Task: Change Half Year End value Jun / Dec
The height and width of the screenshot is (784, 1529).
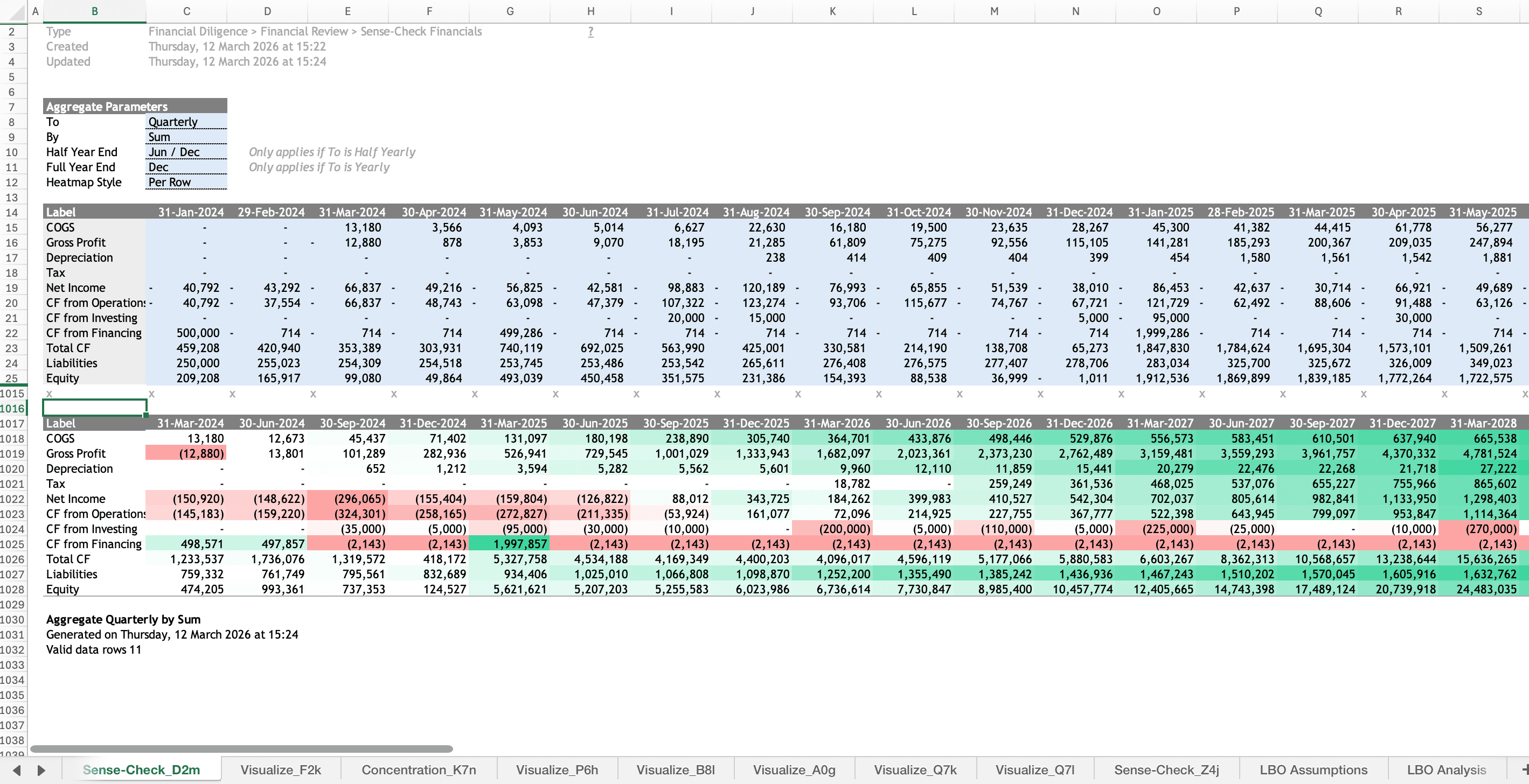Action: click(x=186, y=152)
